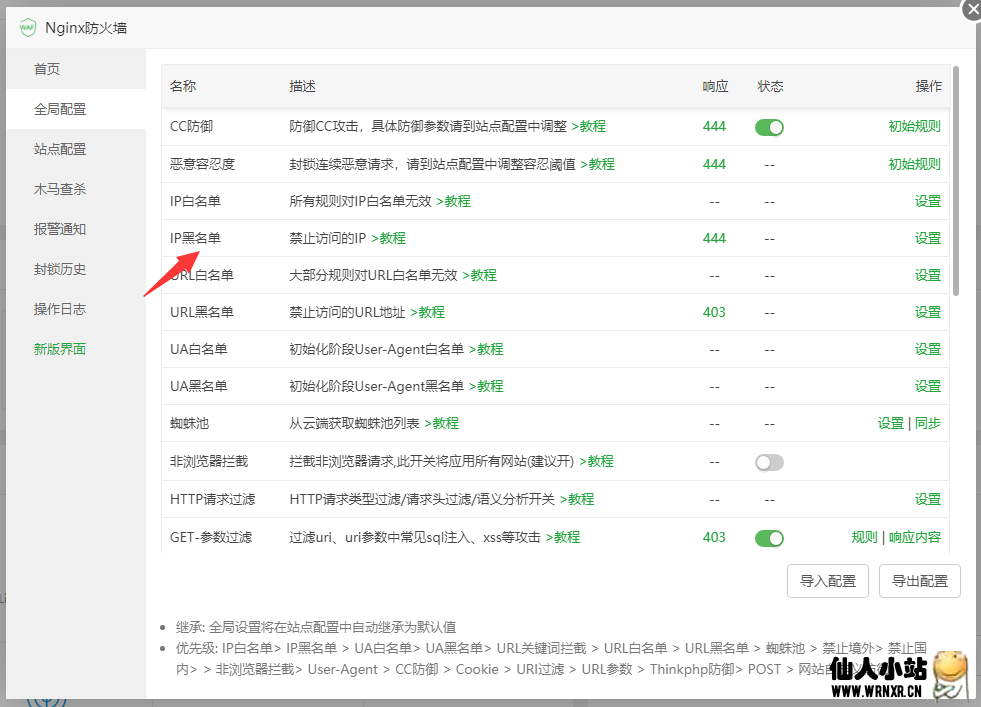Open the 恶意容忍度 教程 link
The width and height of the screenshot is (981, 707).
(x=597, y=164)
